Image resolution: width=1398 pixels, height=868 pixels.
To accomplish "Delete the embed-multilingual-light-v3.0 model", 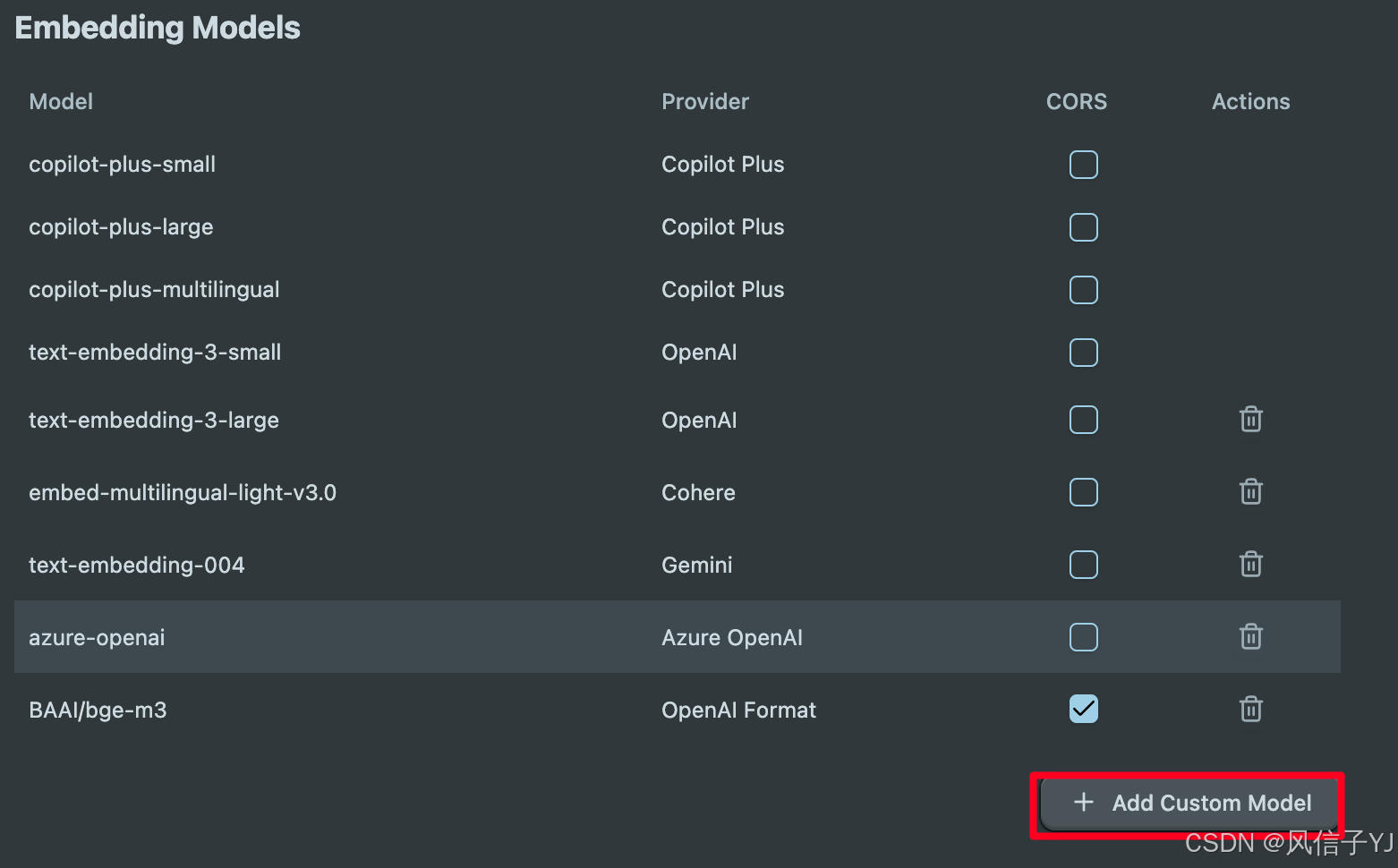I will [1250, 491].
